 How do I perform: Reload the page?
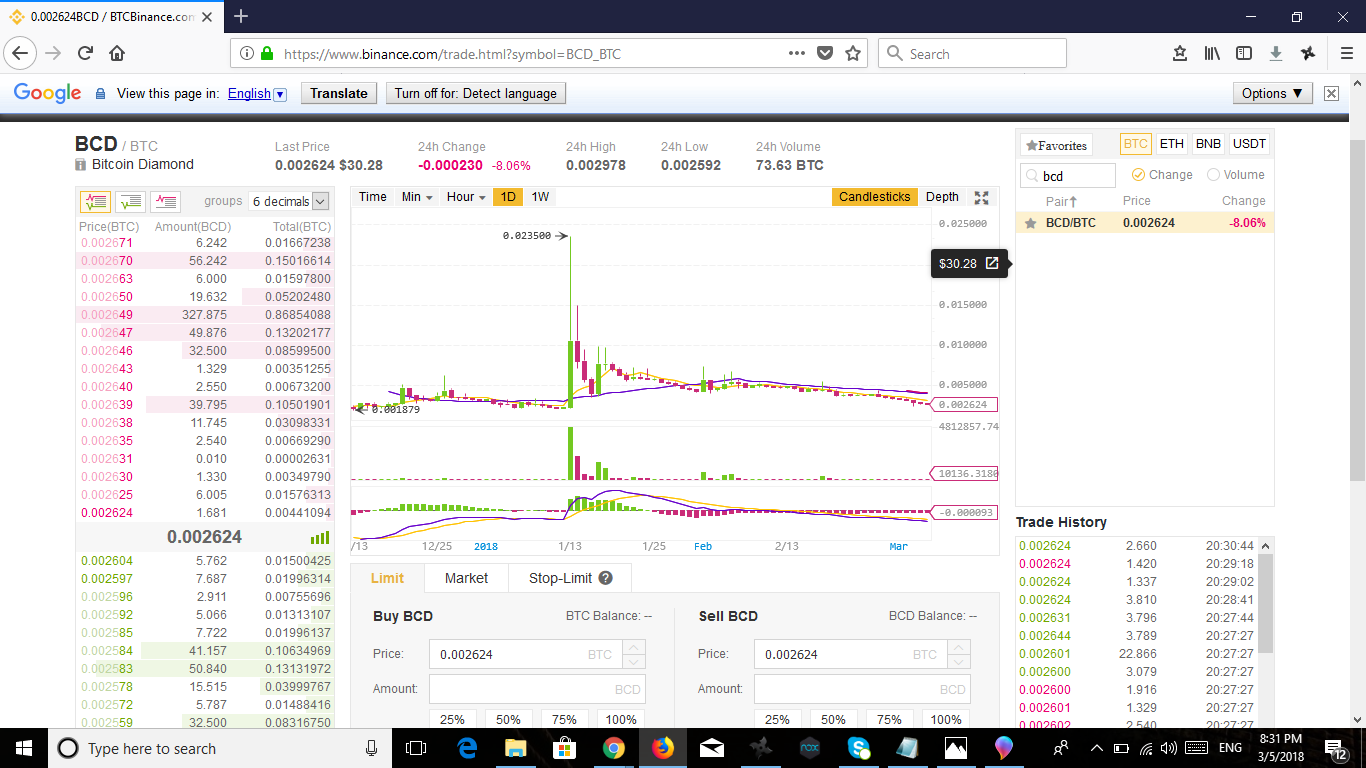point(85,54)
